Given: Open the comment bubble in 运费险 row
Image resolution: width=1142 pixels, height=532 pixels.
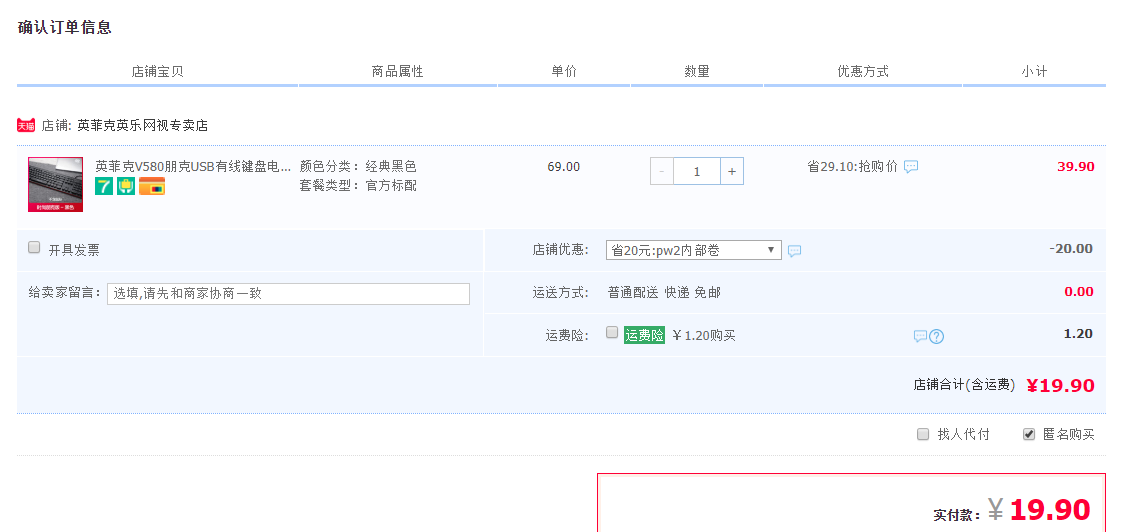Looking at the screenshot, I should tap(921, 336).
